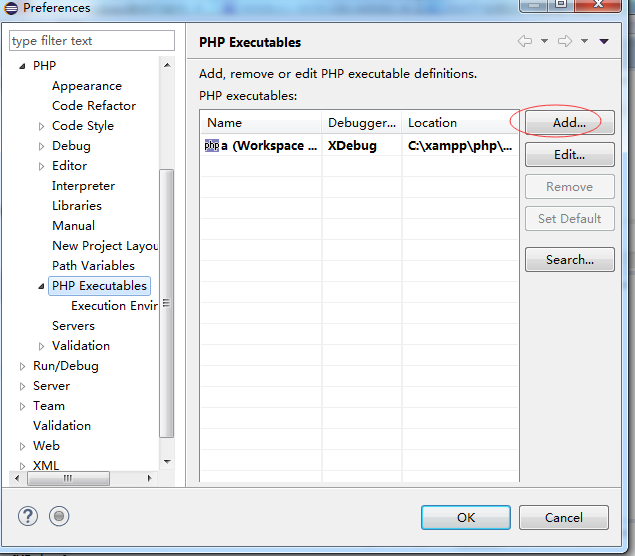The image size is (635, 556).
Task: Click the php icon in executables row
Action: [211, 145]
